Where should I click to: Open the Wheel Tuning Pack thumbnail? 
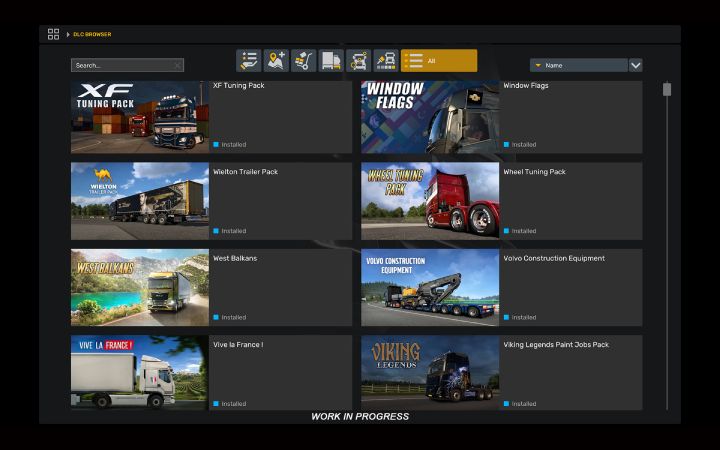[430, 201]
